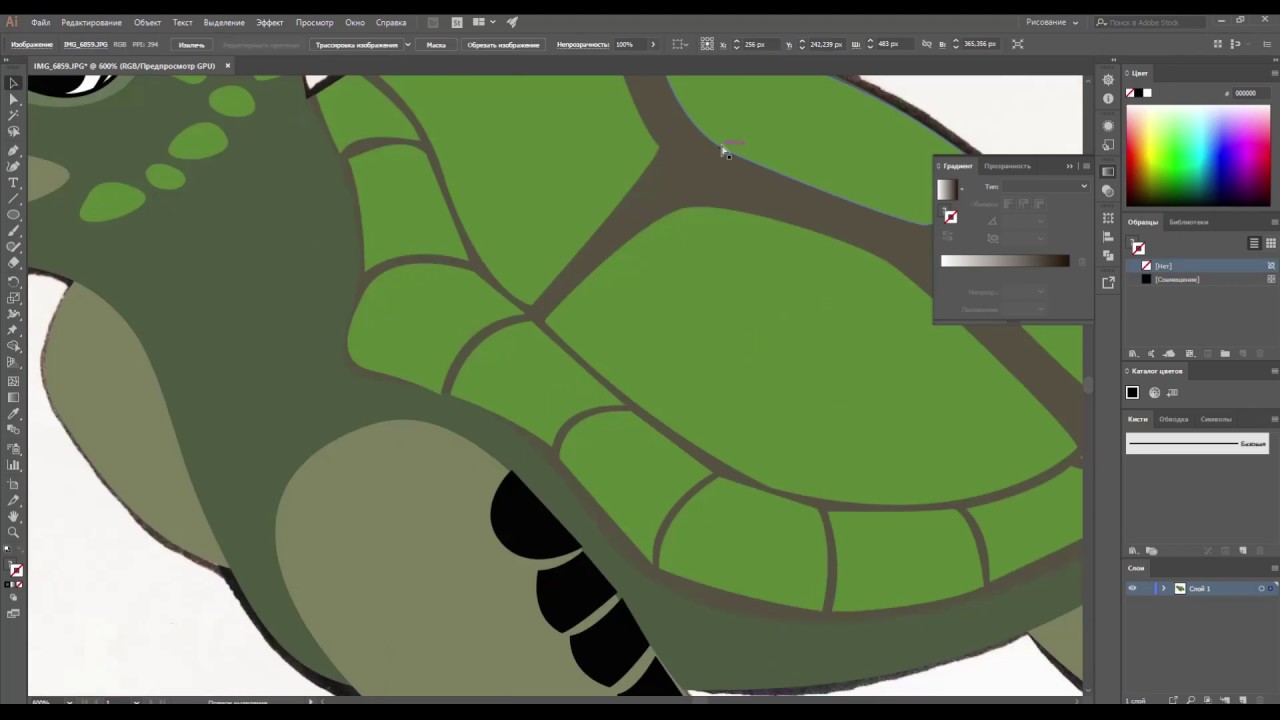Viewport: 1280px width, 720px height.
Task: Select the Hand tool
Action: point(13,516)
